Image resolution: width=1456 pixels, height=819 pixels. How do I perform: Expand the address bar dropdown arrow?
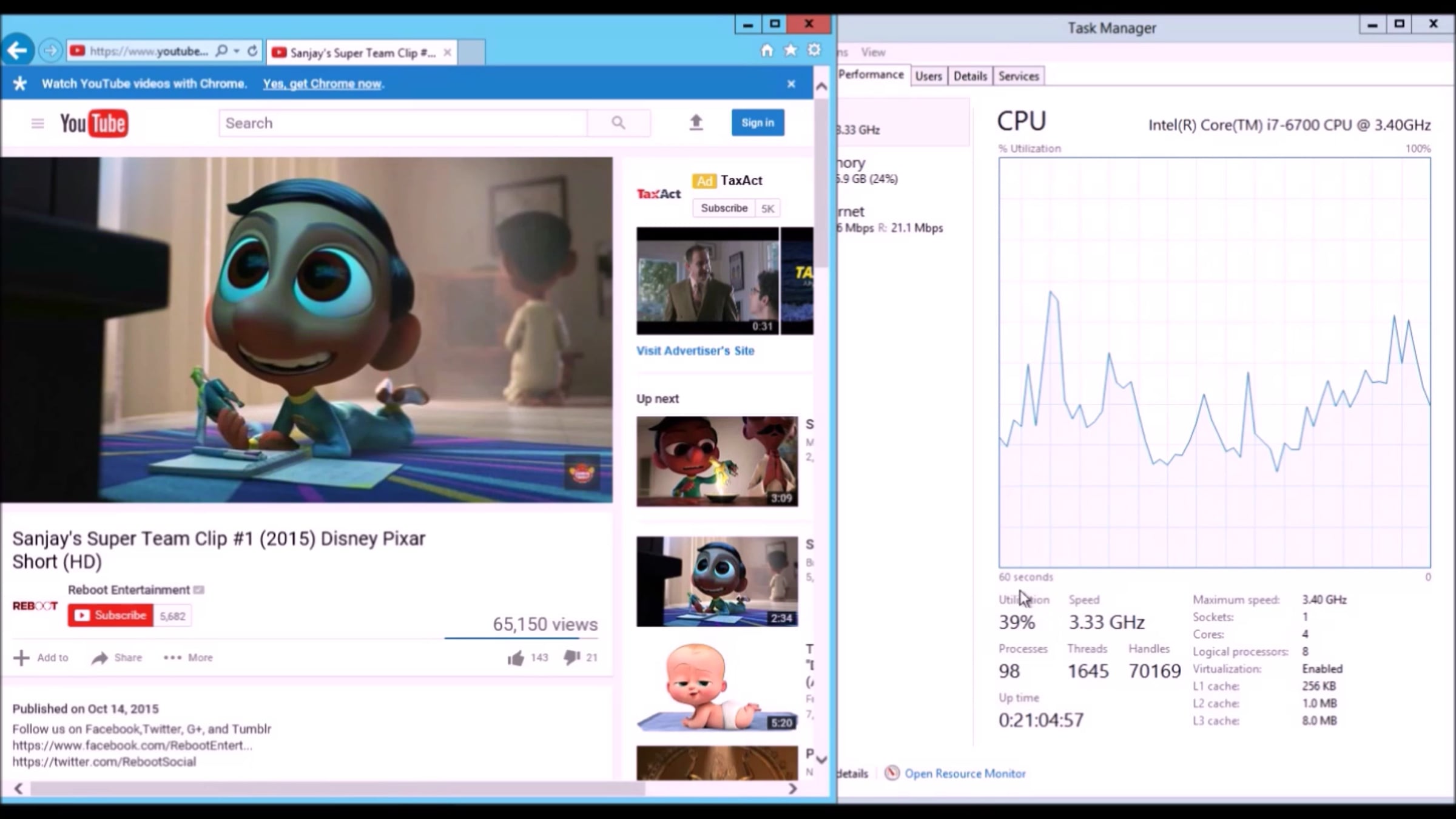[x=237, y=51]
